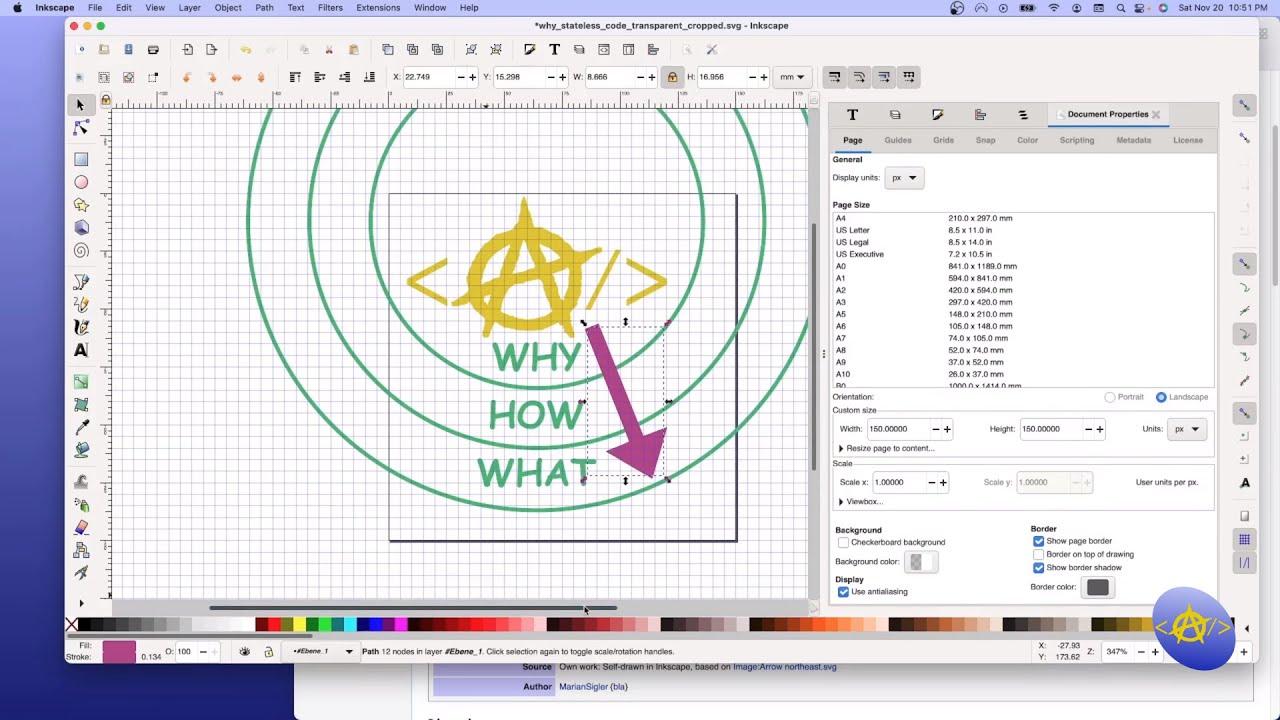Open custom size Units dropdown
Viewport: 1280px width, 720px height.
[1187, 429]
